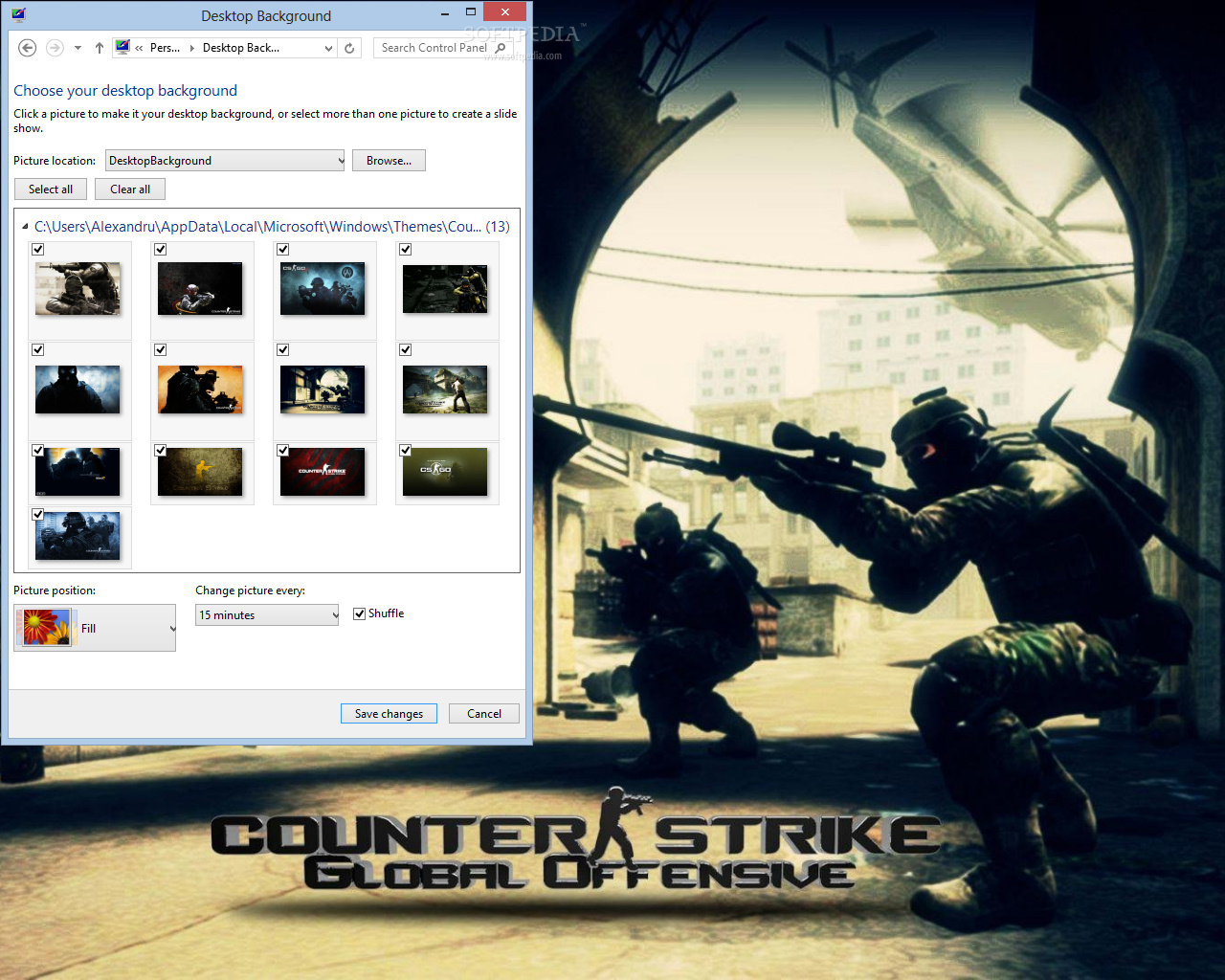Click the Control Panel window title bar icon
This screenshot has height=980, width=1225.
pyautogui.click(x=17, y=13)
